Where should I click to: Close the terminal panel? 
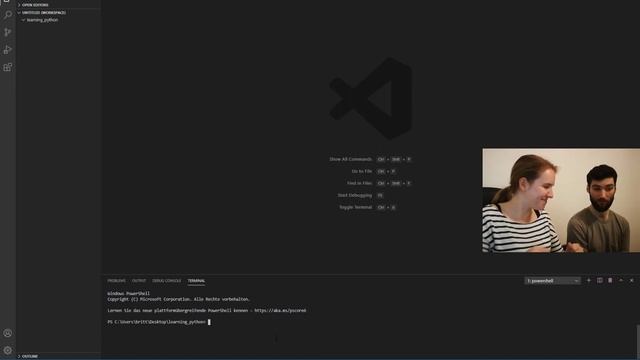pyautogui.click(x=631, y=280)
